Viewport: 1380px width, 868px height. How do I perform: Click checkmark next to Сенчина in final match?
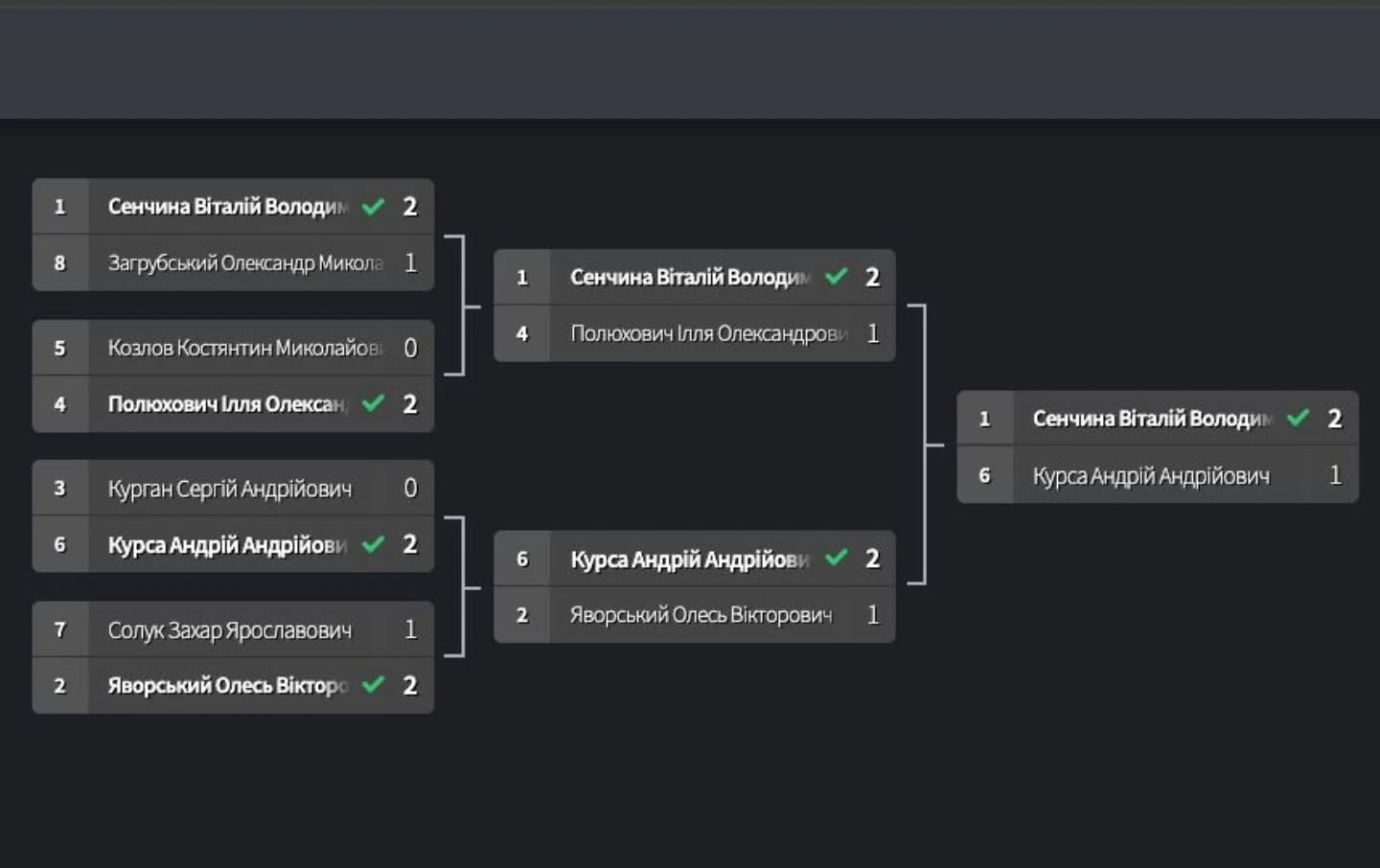[1298, 419]
